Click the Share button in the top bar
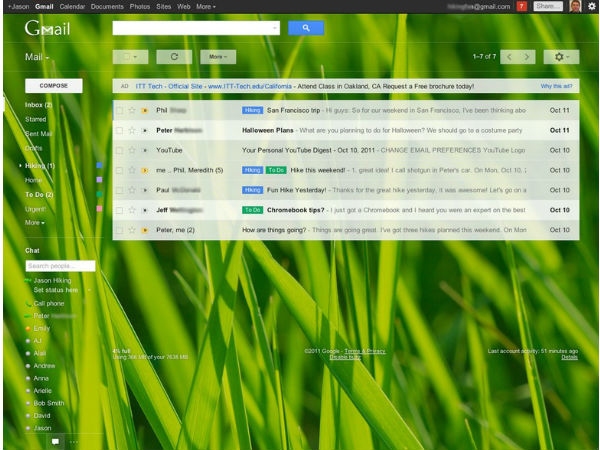This screenshot has width=600, height=450. tap(548, 6)
